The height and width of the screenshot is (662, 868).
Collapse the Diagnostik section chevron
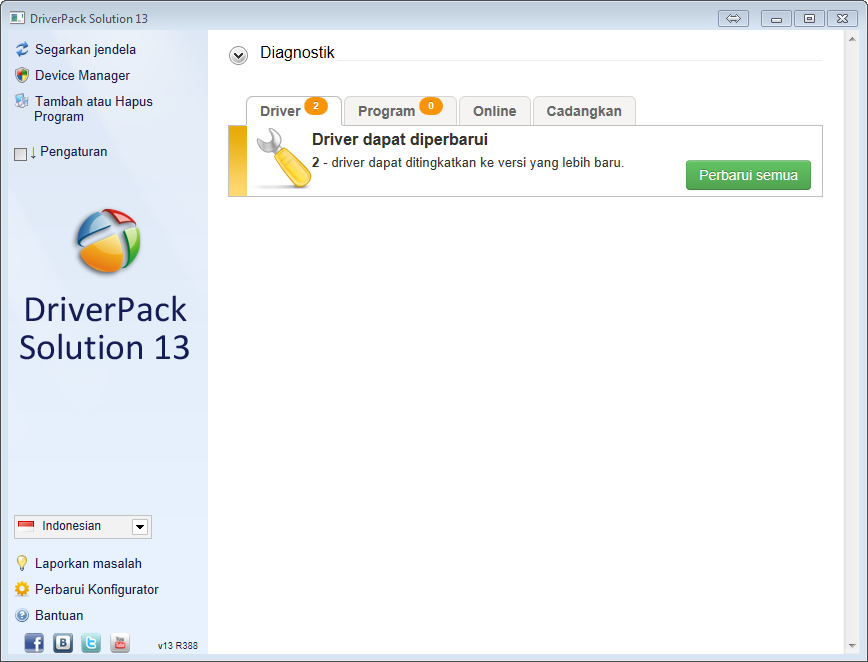(x=239, y=55)
